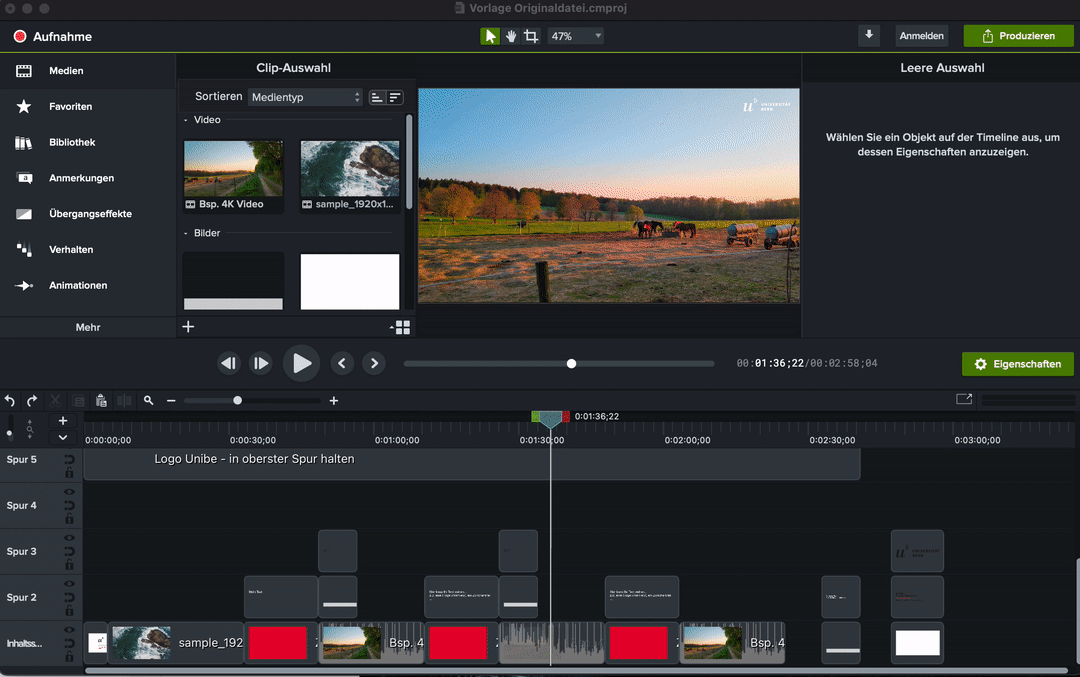1080x677 pixels.
Task: Open the canvas zoom 47% dropdown
Action: pos(576,36)
